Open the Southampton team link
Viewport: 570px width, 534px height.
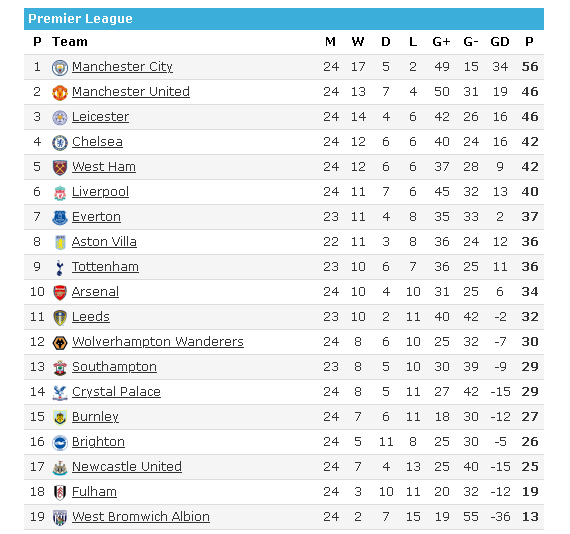click(x=115, y=367)
